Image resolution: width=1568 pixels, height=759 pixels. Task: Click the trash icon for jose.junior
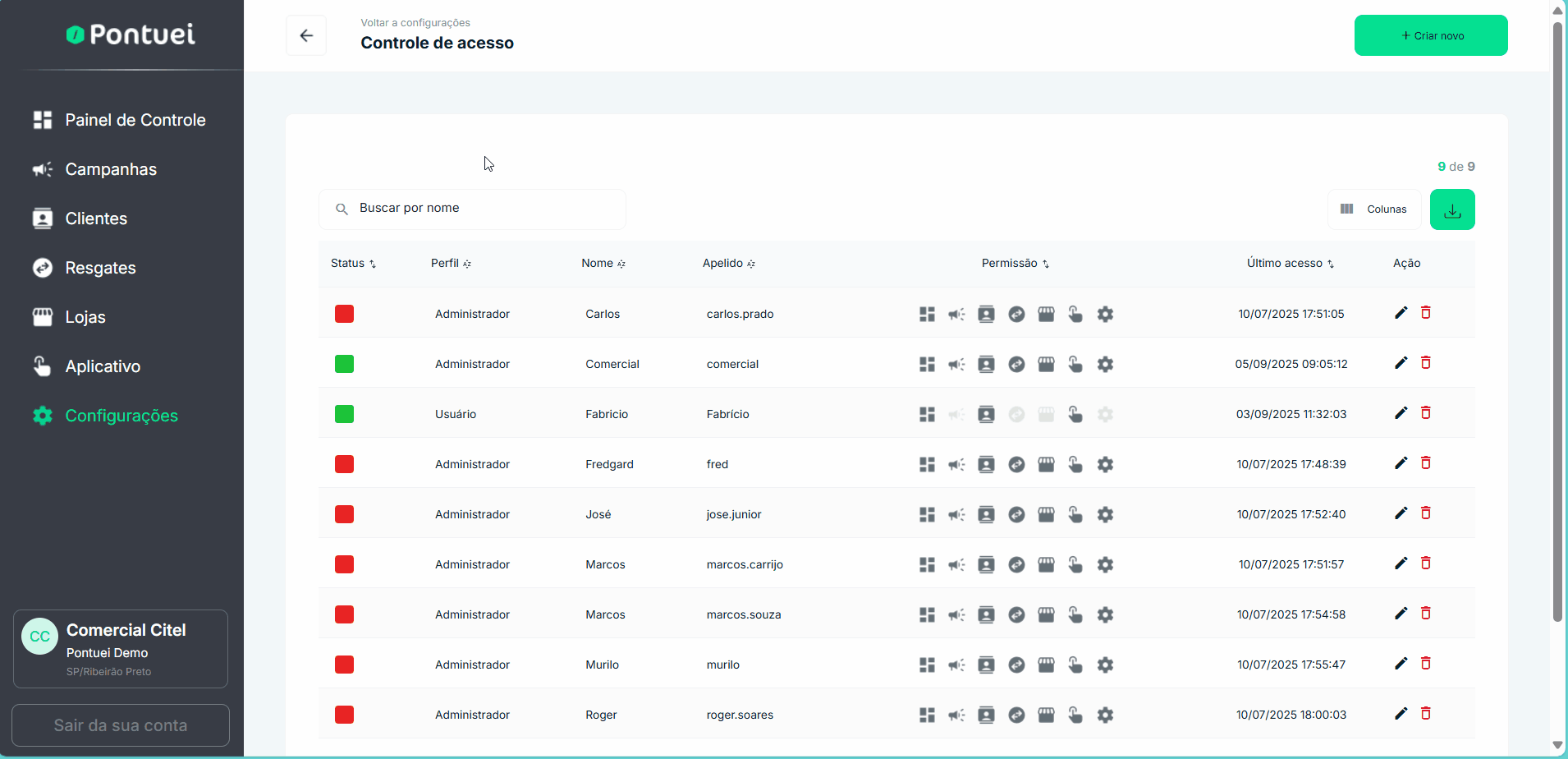pos(1426,513)
